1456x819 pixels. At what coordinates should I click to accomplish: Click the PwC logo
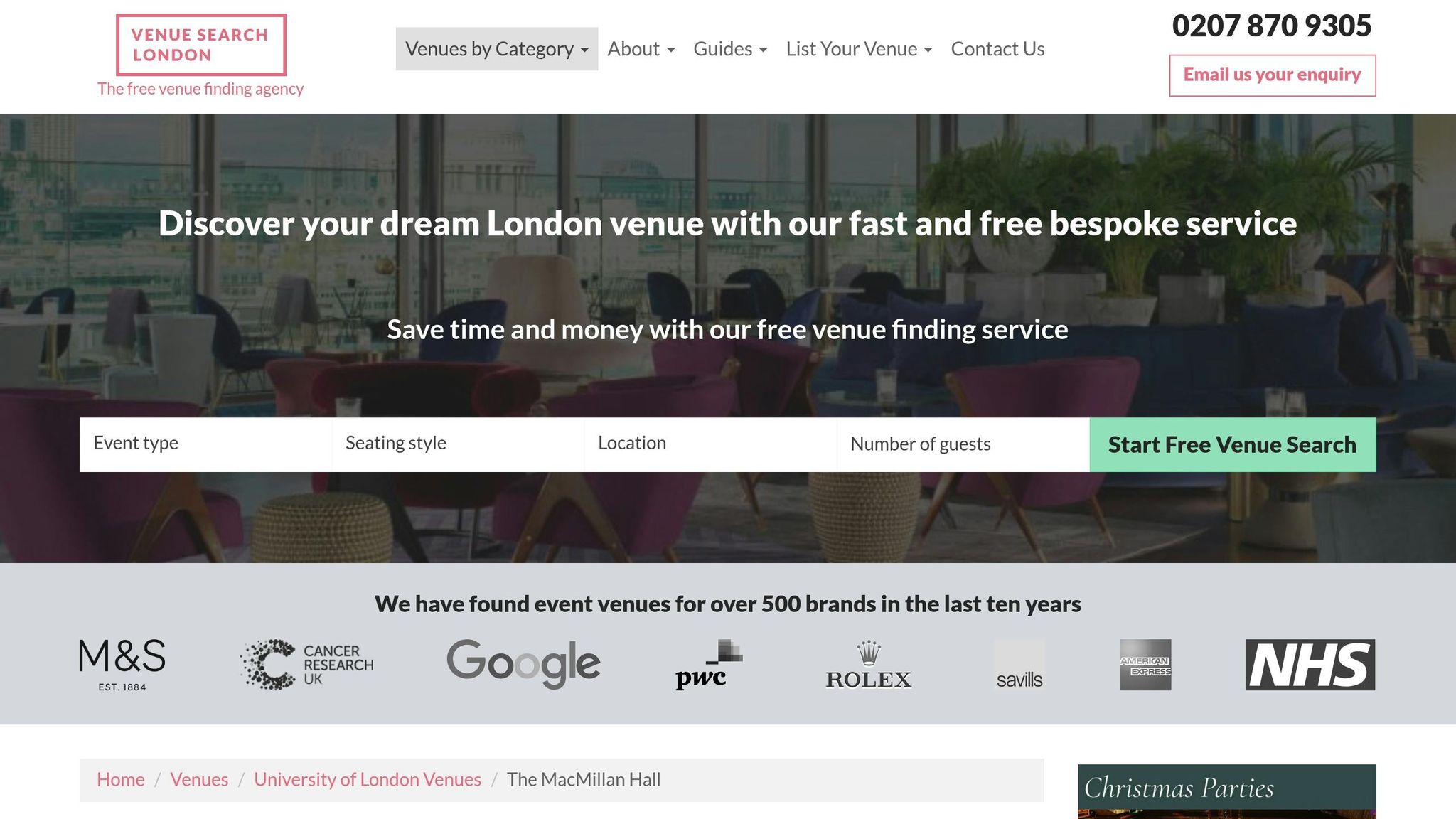[709, 665]
